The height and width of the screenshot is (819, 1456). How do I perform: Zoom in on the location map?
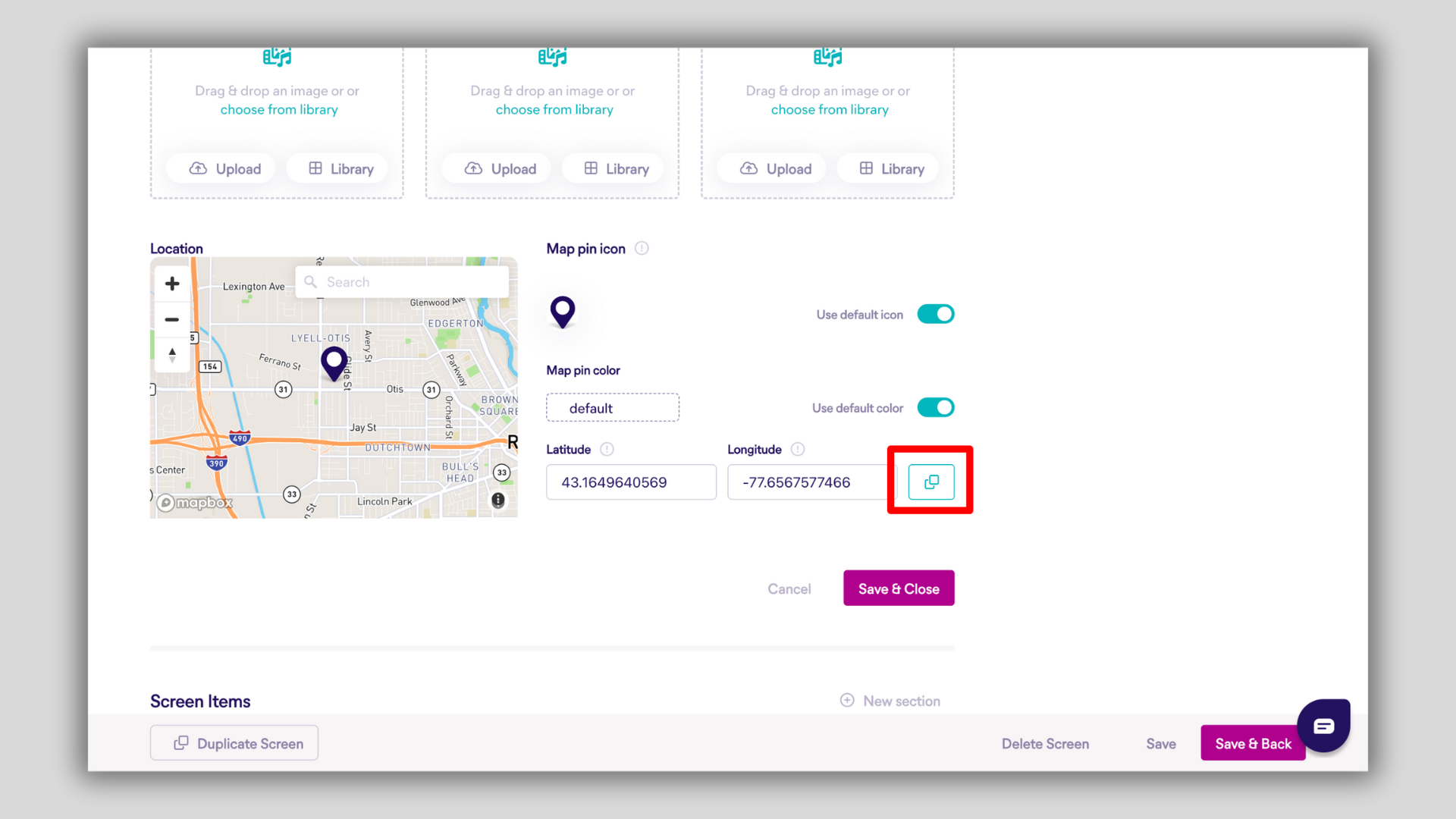coord(172,284)
